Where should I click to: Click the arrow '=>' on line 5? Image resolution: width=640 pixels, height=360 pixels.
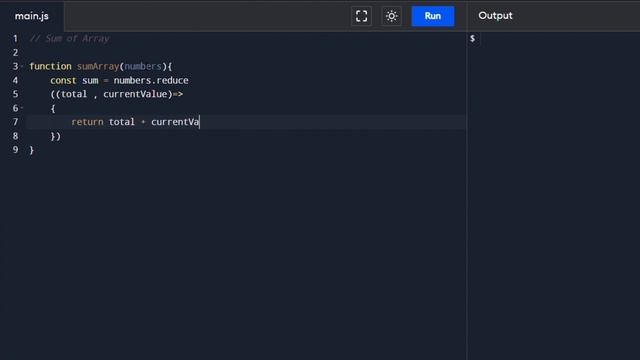pyautogui.click(x=178, y=94)
